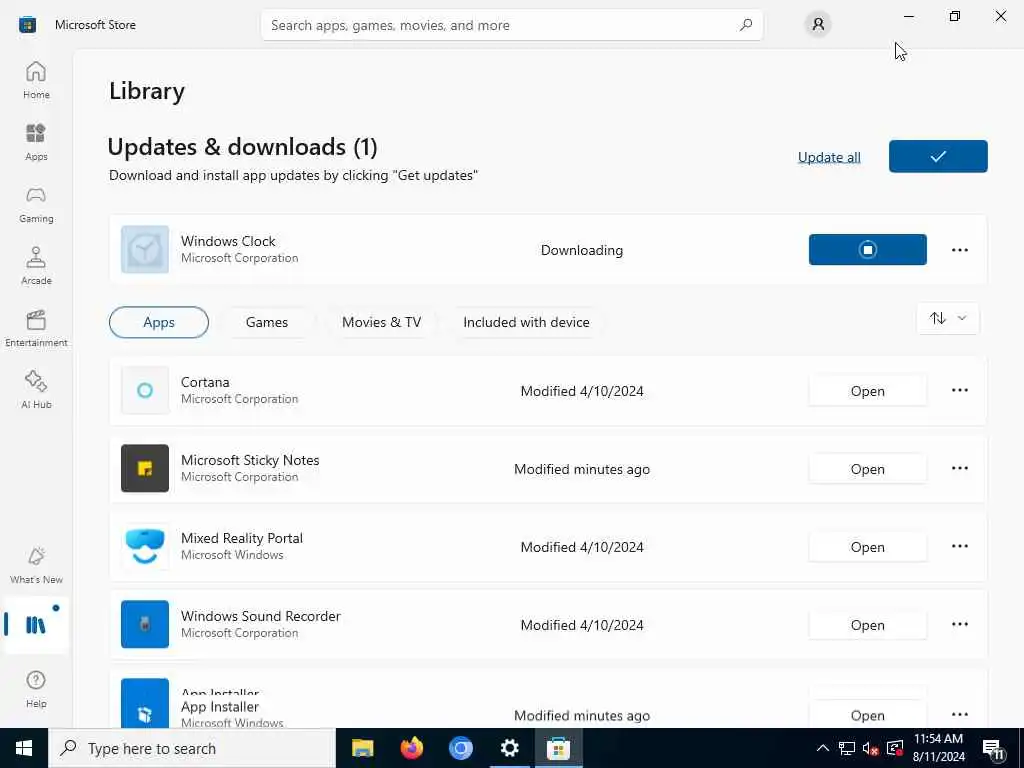
Task: Open the Gaming section
Action: [36, 204]
